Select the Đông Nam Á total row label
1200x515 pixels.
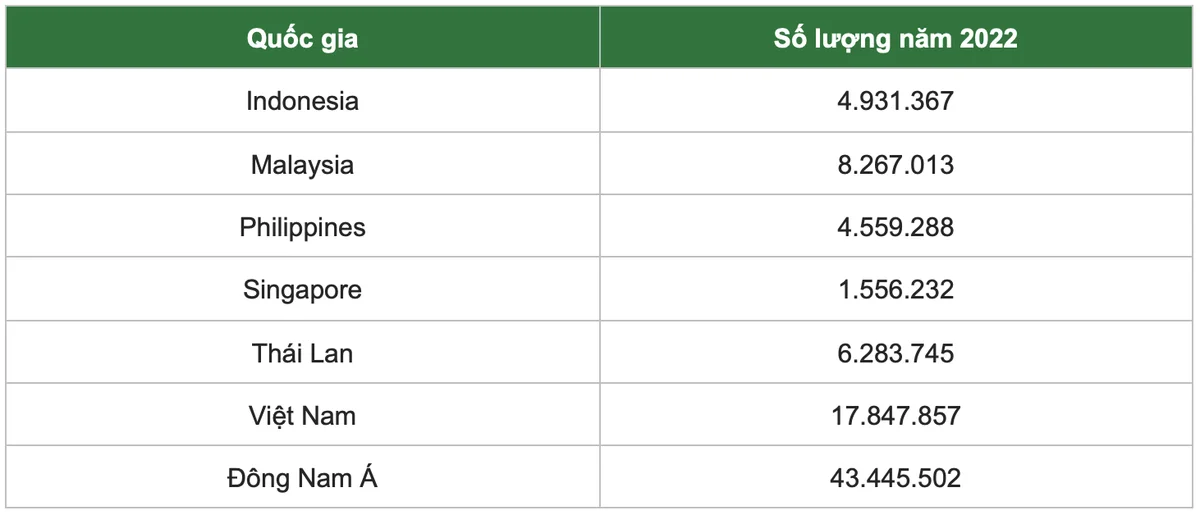click(303, 478)
